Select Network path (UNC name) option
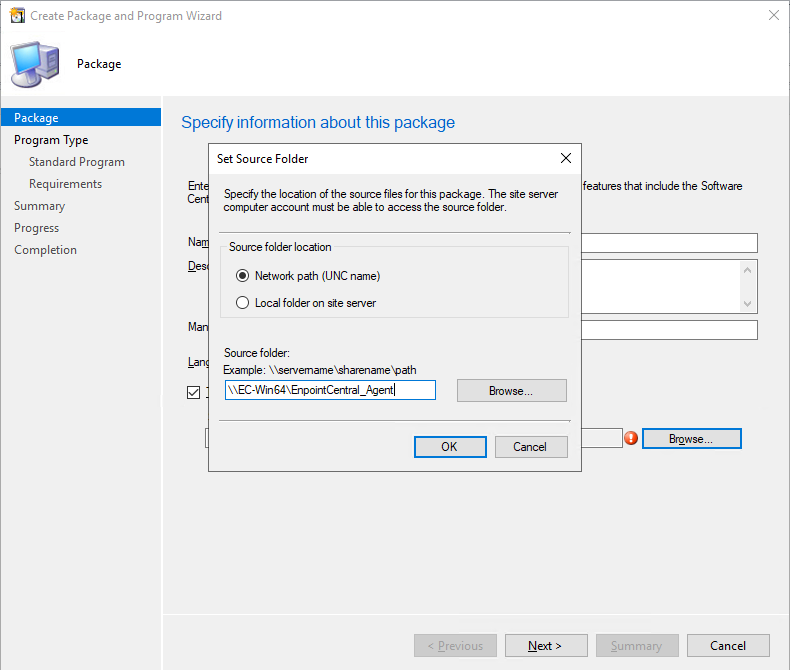The width and height of the screenshot is (790, 670). pyautogui.click(x=242, y=276)
